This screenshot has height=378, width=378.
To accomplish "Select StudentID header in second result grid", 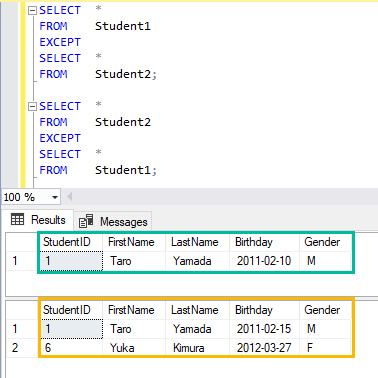I will tap(71, 310).
